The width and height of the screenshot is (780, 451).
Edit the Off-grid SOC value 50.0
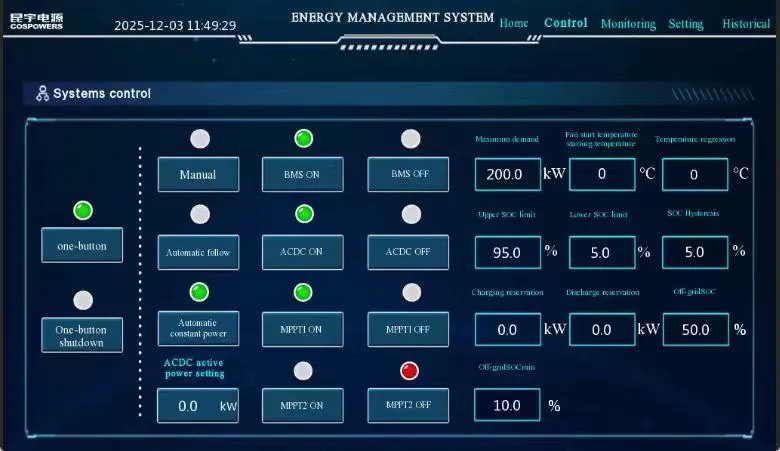(695, 329)
